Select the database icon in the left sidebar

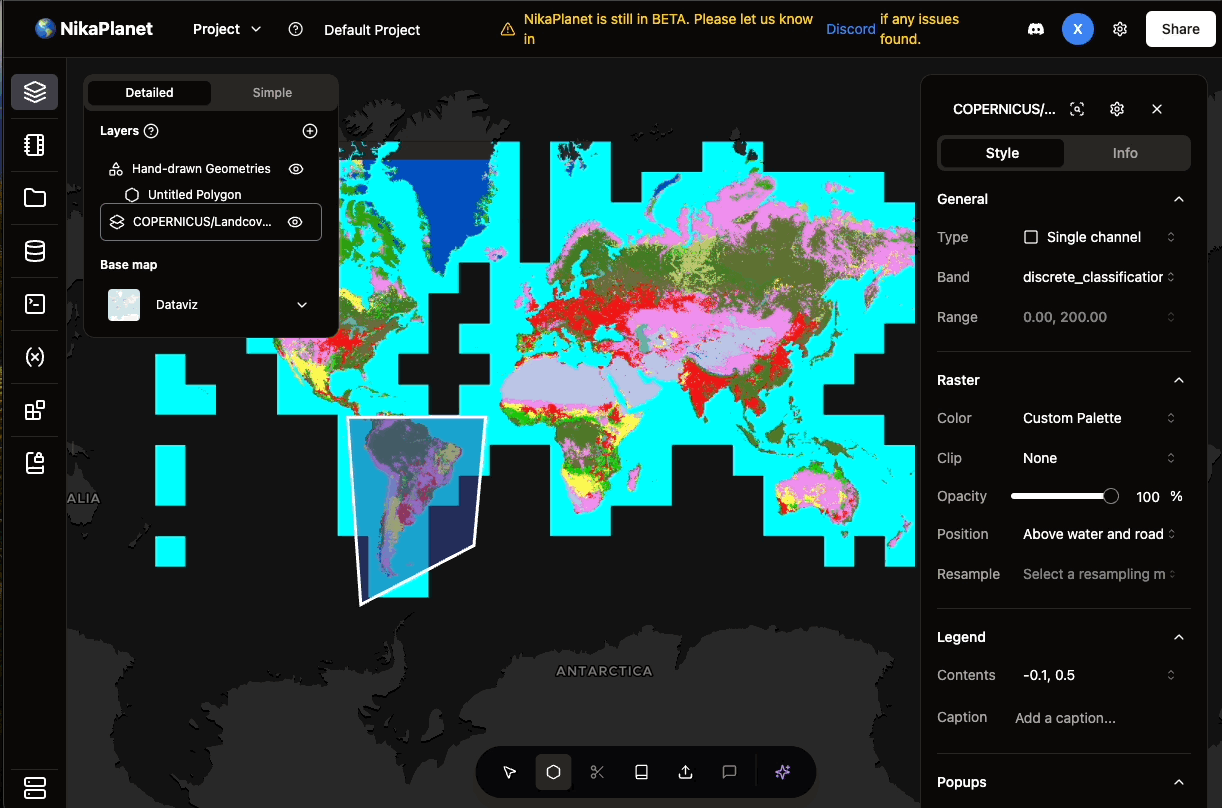(34, 251)
